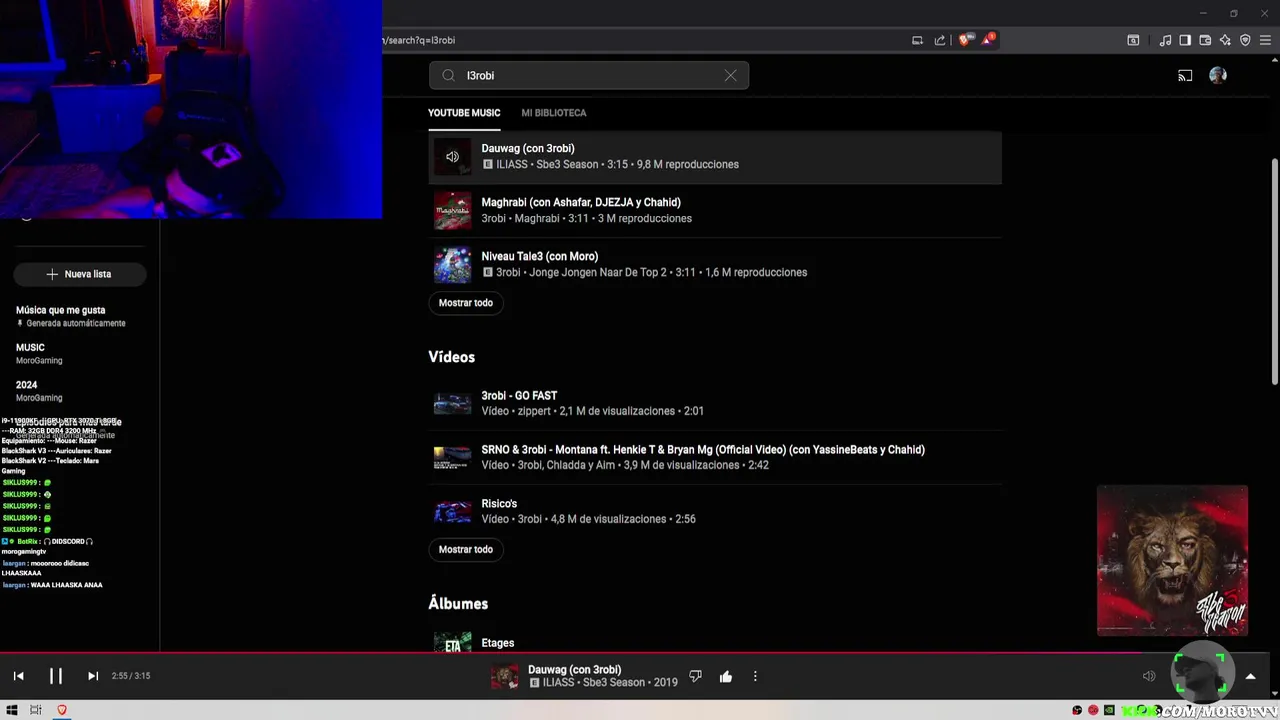Click Mostrar todo under the Videos section

coord(466,550)
